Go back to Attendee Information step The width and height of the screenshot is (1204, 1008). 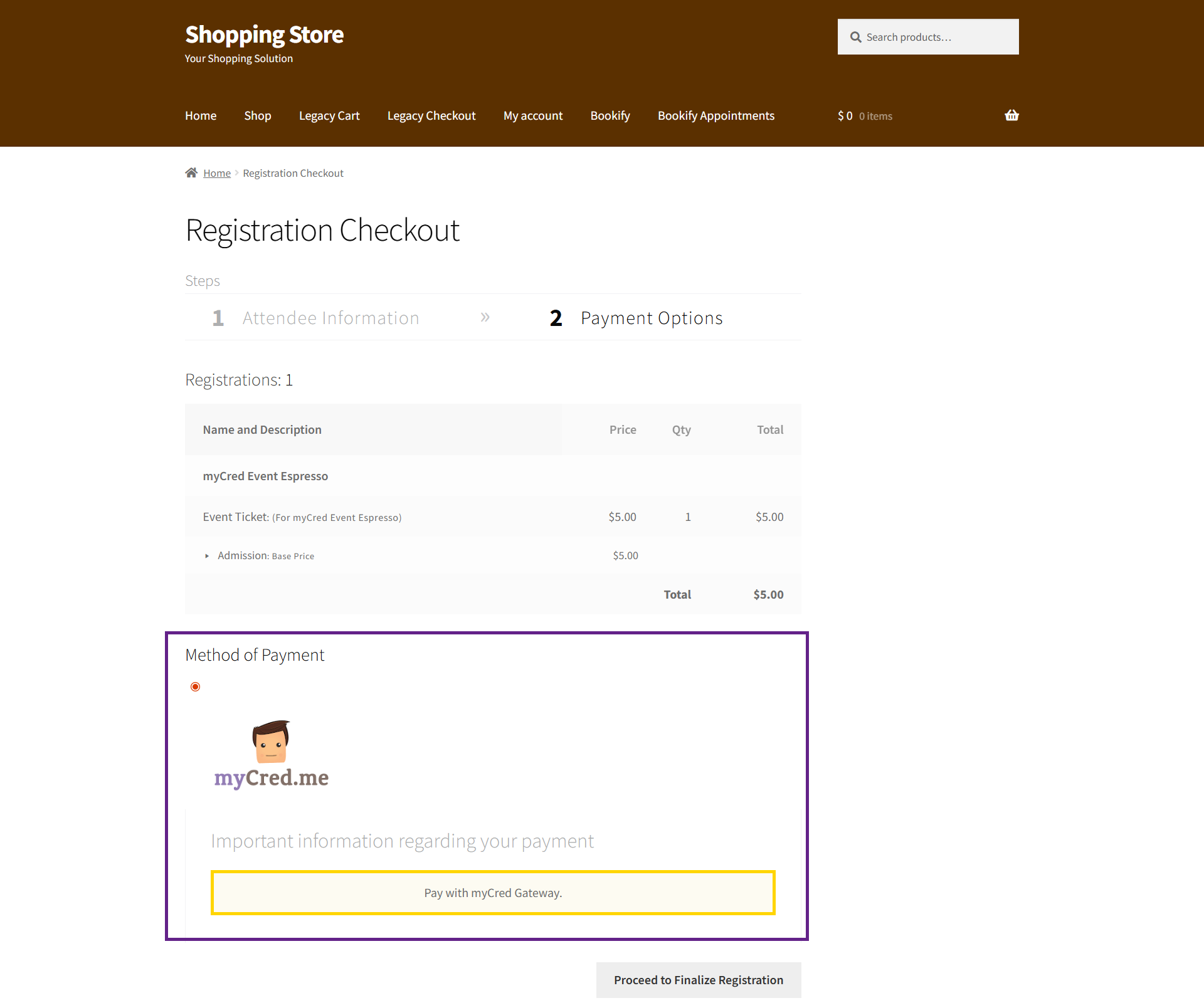click(x=330, y=318)
